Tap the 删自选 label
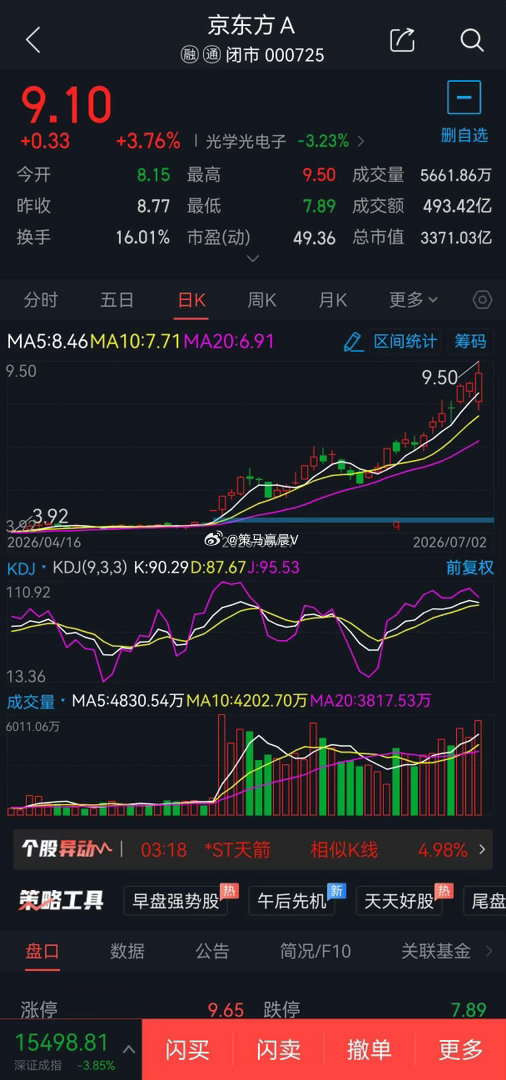The width and height of the screenshot is (506, 1080). coord(464,134)
